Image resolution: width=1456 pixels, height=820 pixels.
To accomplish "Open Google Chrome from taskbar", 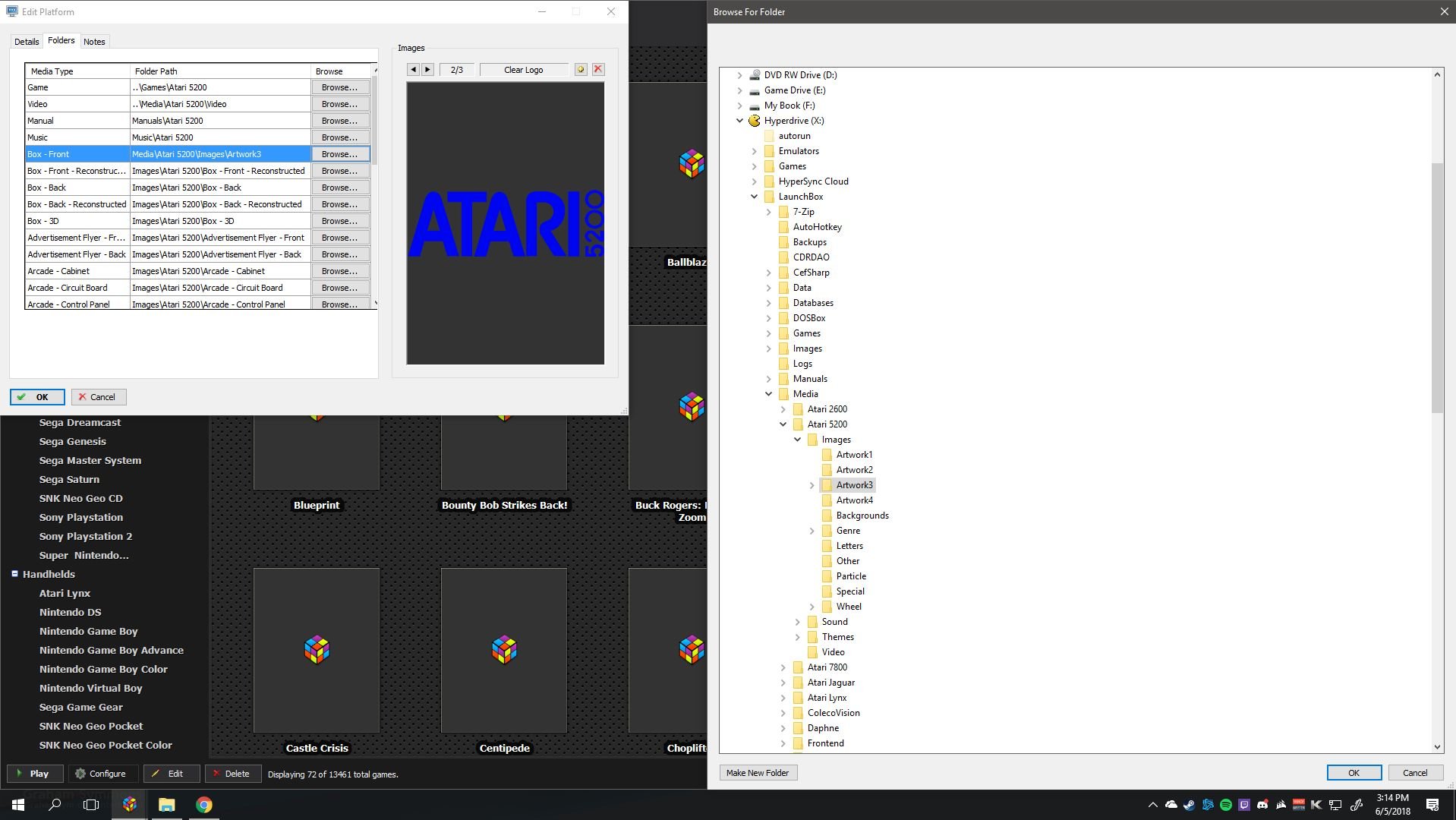I will pos(204,805).
